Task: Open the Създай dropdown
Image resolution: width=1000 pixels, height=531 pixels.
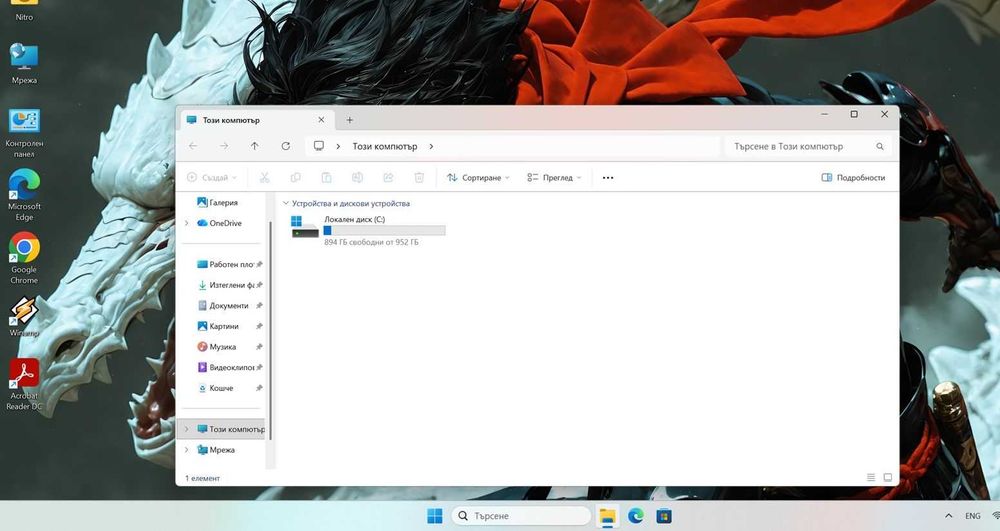Action: click(x=212, y=178)
